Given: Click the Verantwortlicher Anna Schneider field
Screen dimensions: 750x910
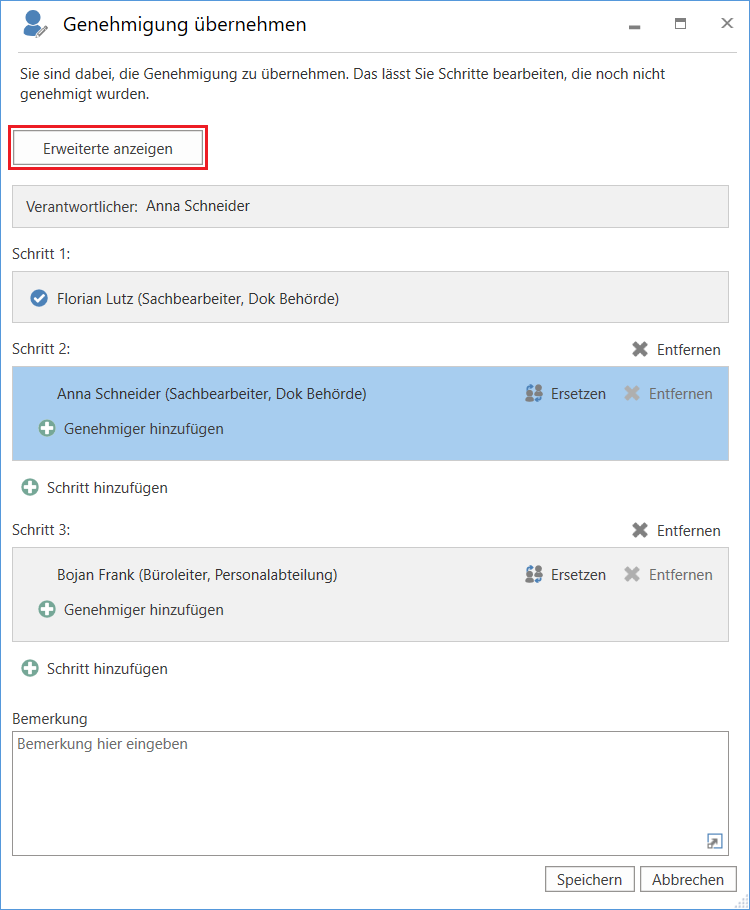Looking at the screenshot, I should pos(370,206).
